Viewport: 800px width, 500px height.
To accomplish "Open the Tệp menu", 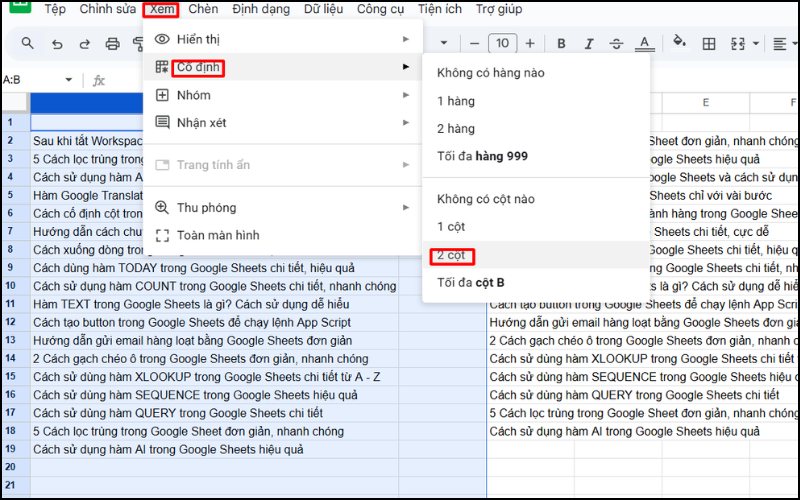I will [55, 9].
